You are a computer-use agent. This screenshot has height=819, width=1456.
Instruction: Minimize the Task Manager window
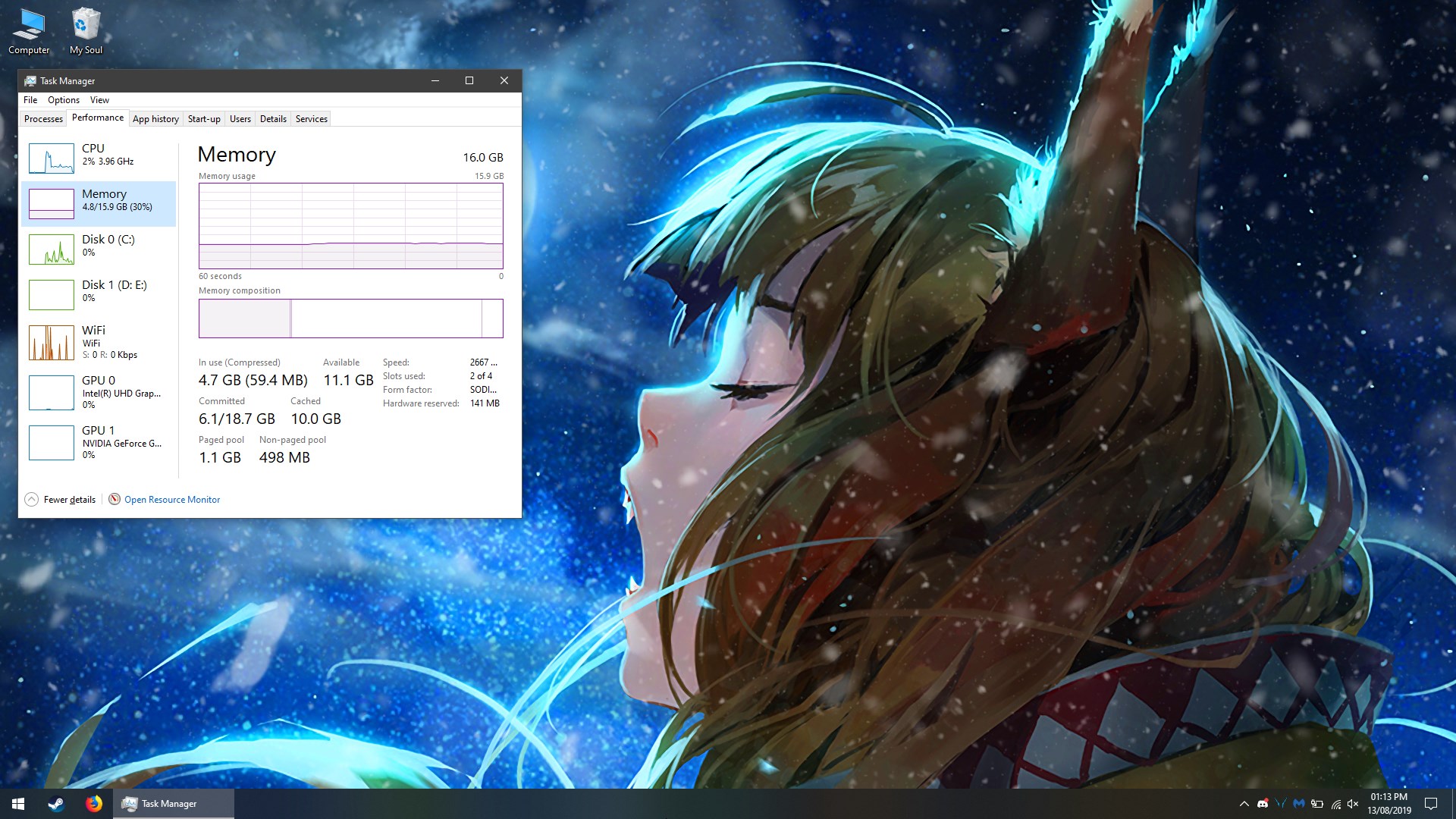pos(435,80)
